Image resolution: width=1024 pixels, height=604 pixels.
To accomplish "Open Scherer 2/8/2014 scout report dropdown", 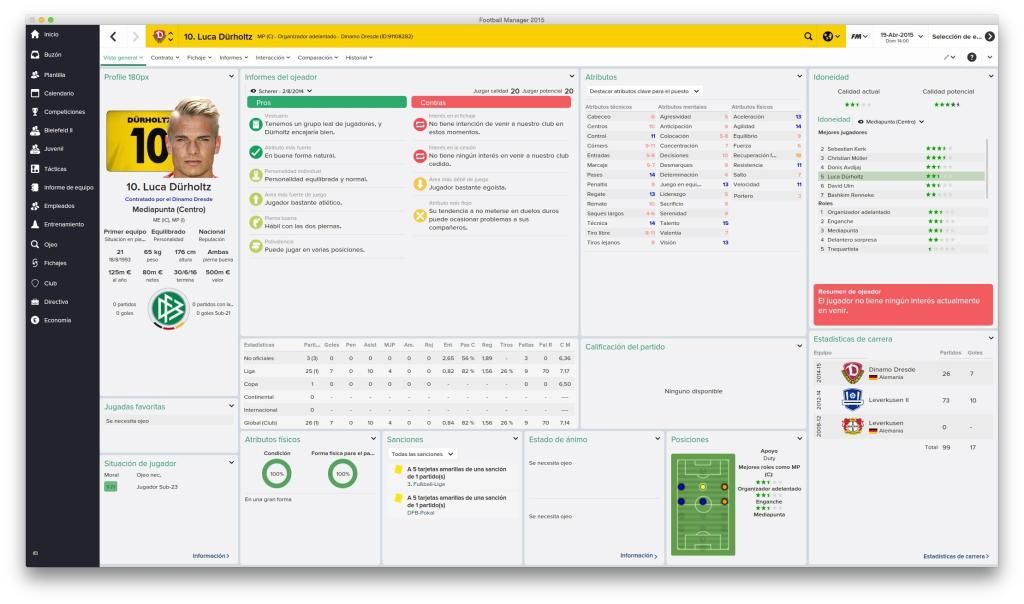I will tap(281, 91).
